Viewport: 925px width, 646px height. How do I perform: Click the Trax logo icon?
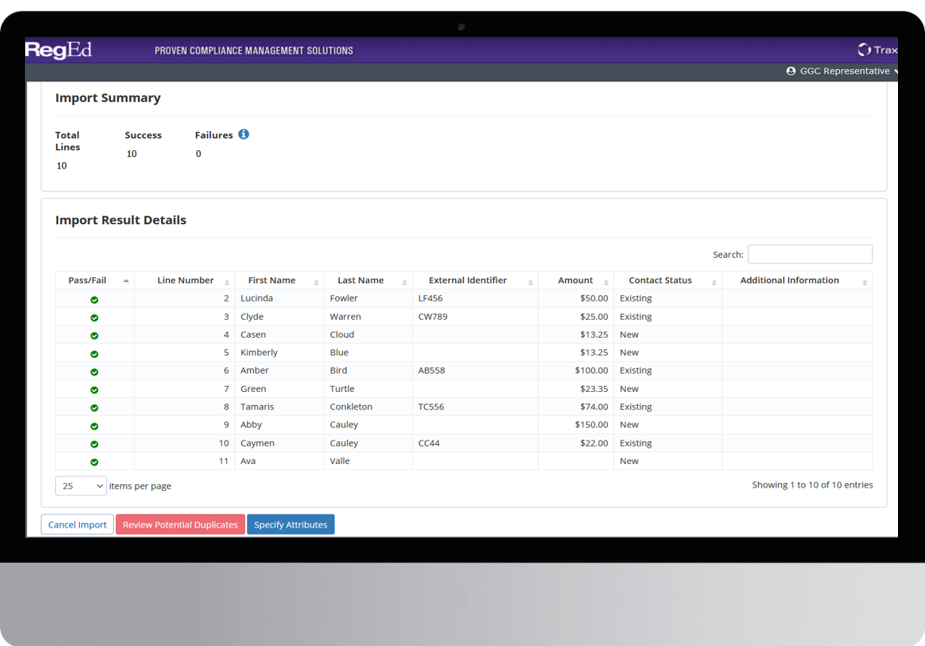coord(864,50)
